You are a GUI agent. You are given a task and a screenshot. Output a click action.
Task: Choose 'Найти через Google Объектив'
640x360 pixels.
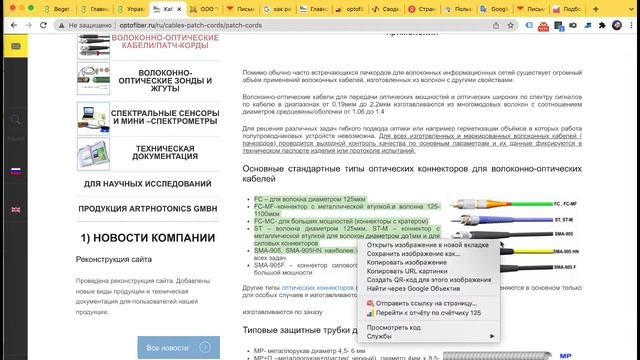[428, 289]
